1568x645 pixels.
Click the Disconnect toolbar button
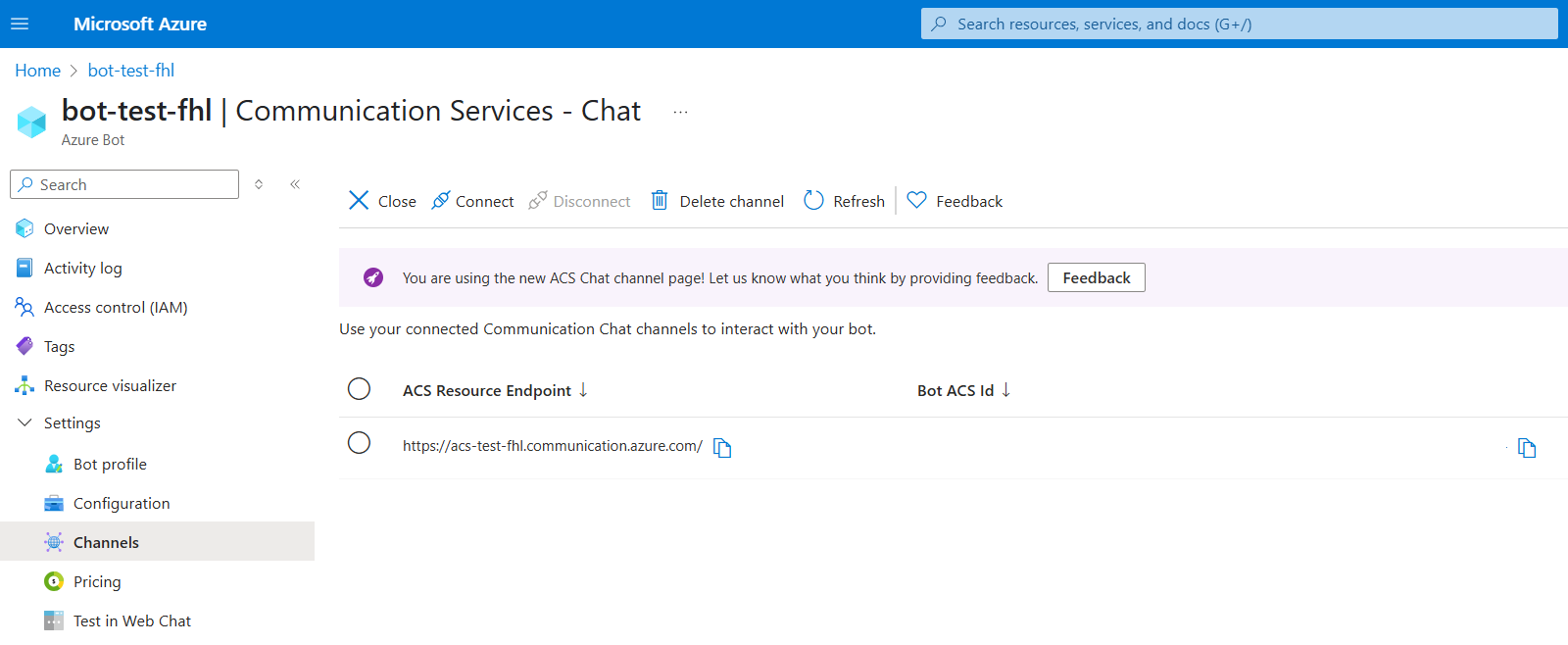(579, 201)
